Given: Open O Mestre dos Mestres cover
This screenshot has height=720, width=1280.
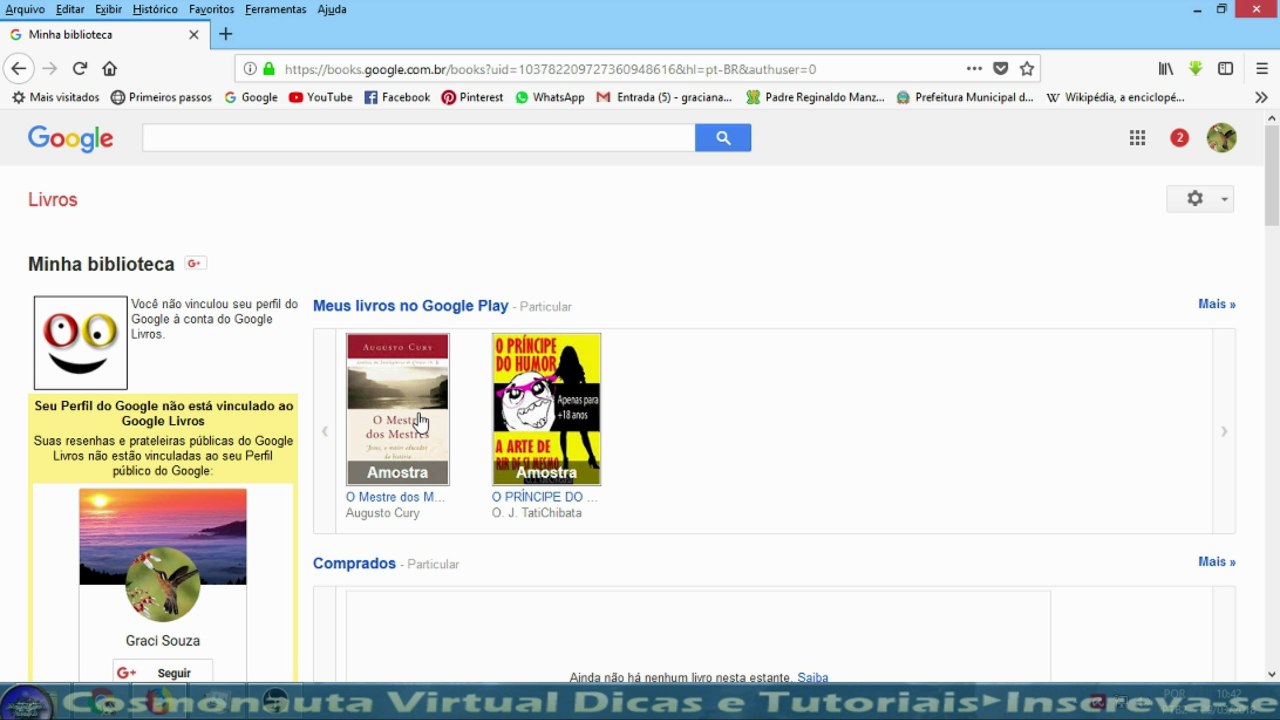Looking at the screenshot, I should 398,409.
